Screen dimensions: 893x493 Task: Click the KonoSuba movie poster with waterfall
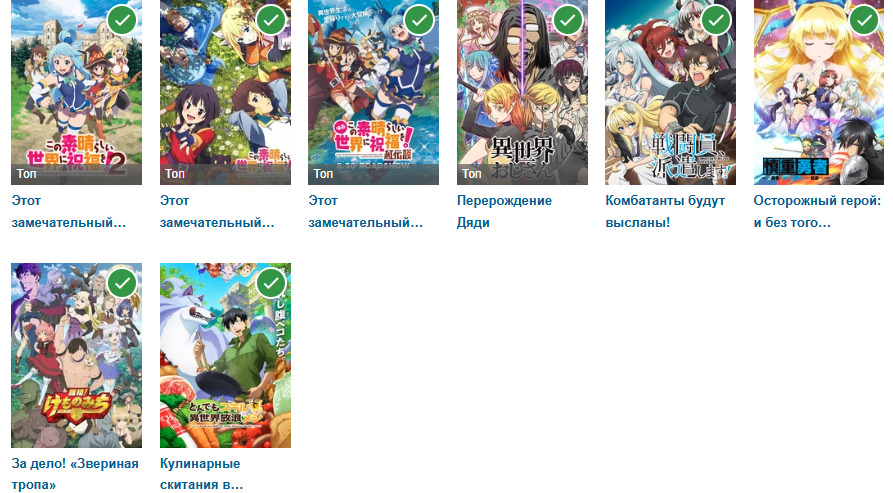point(374,92)
